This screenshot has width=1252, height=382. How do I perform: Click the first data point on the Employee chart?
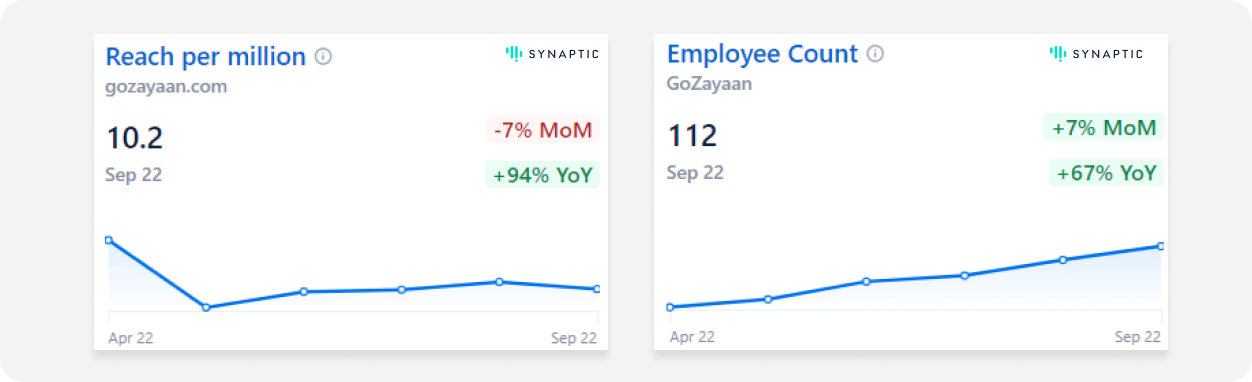pos(670,307)
